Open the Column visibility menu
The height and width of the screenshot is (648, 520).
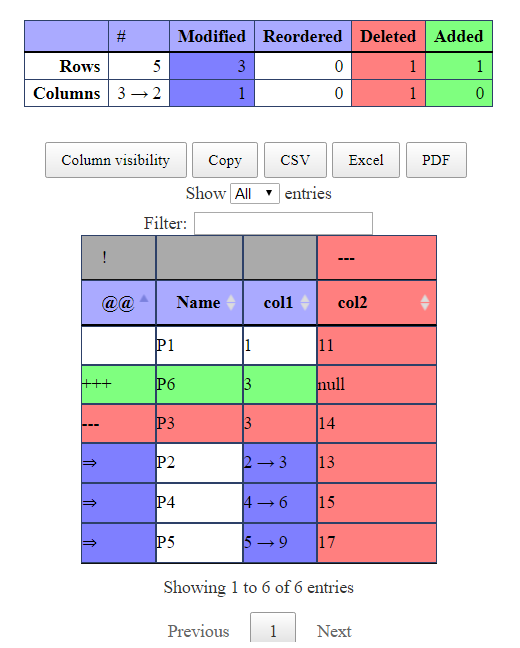[116, 160]
